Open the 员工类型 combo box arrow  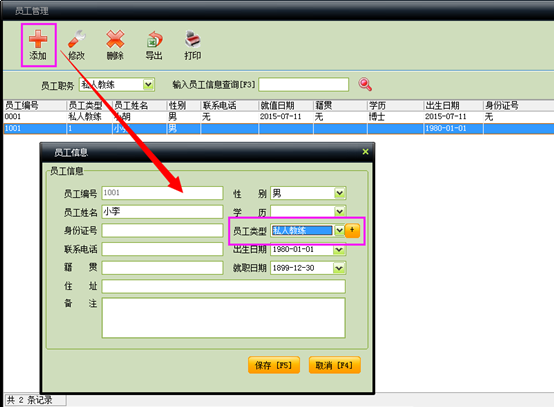coord(339,230)
